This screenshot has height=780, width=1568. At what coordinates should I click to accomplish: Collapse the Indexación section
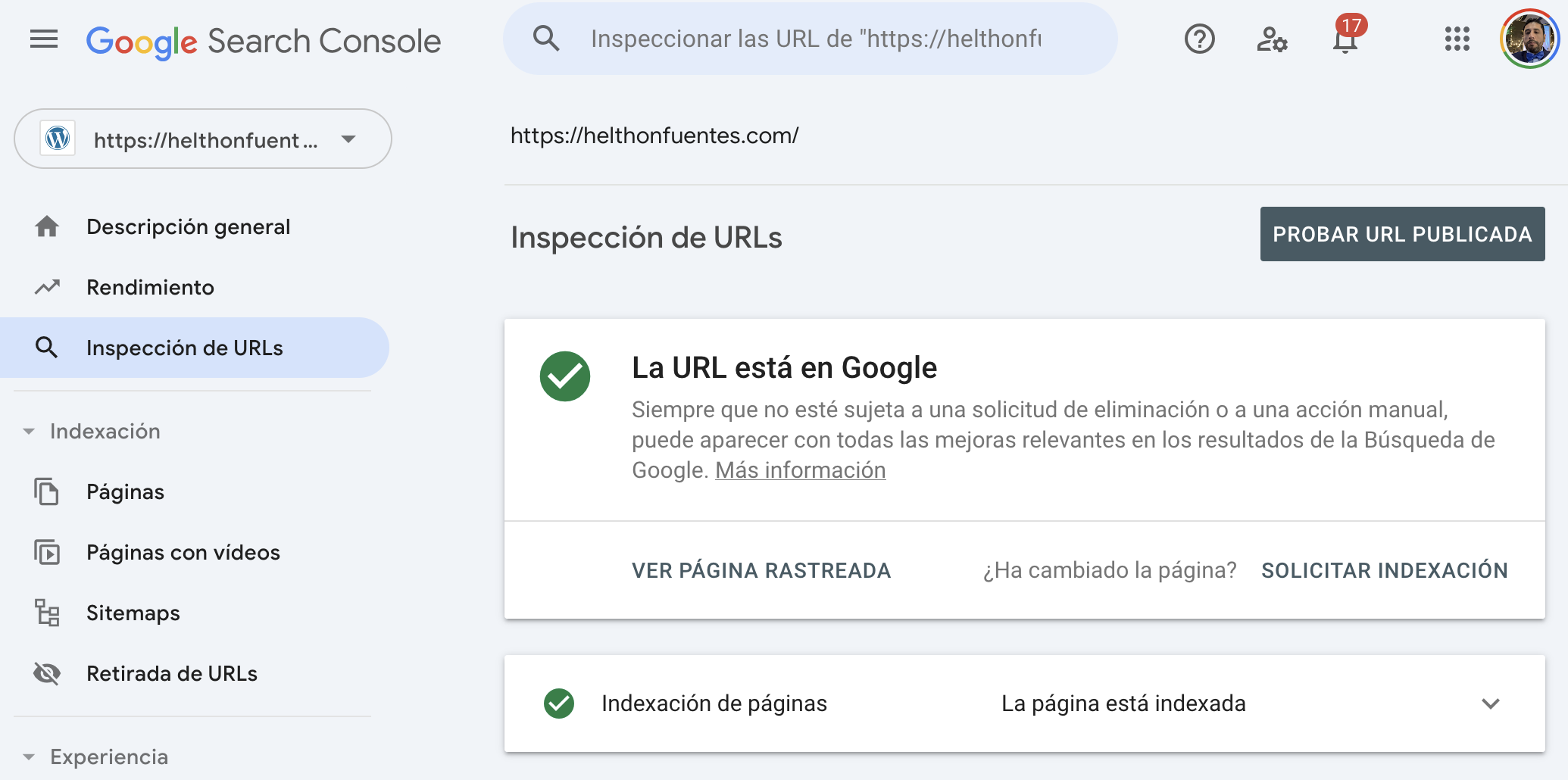pyautogui.click(x=29, y=432)
